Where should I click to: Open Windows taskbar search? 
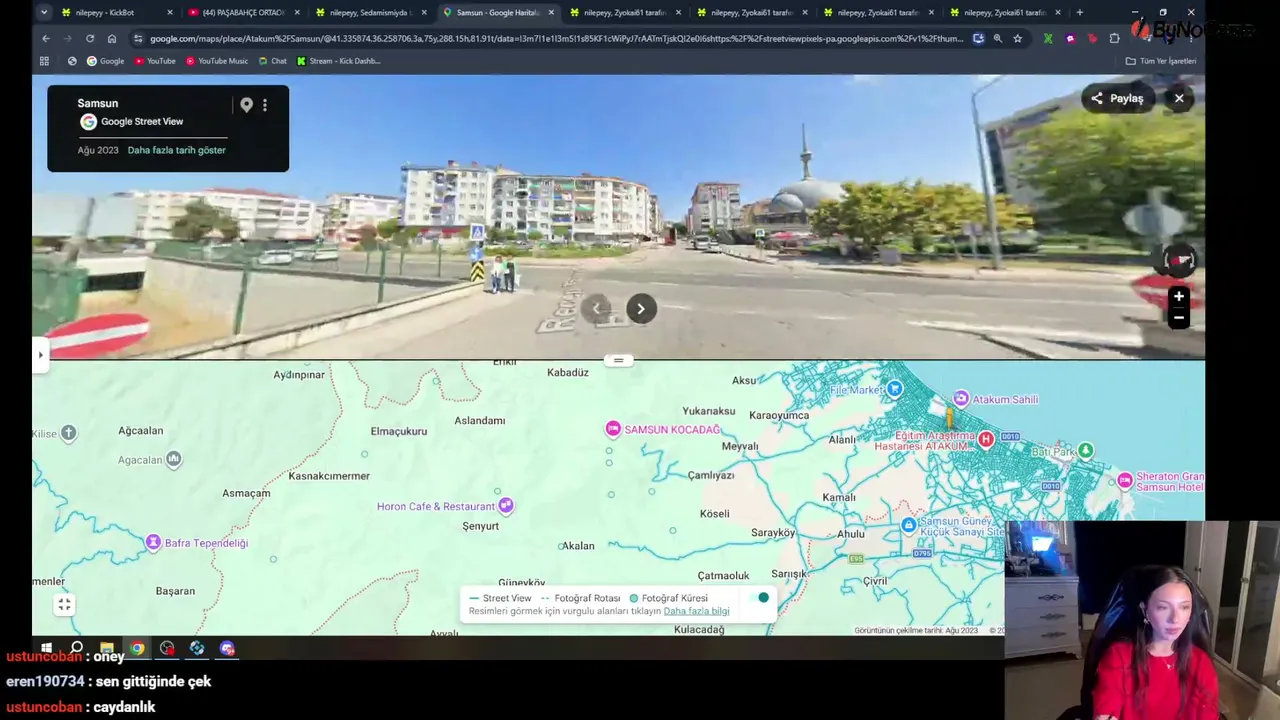tap(76, 648)
